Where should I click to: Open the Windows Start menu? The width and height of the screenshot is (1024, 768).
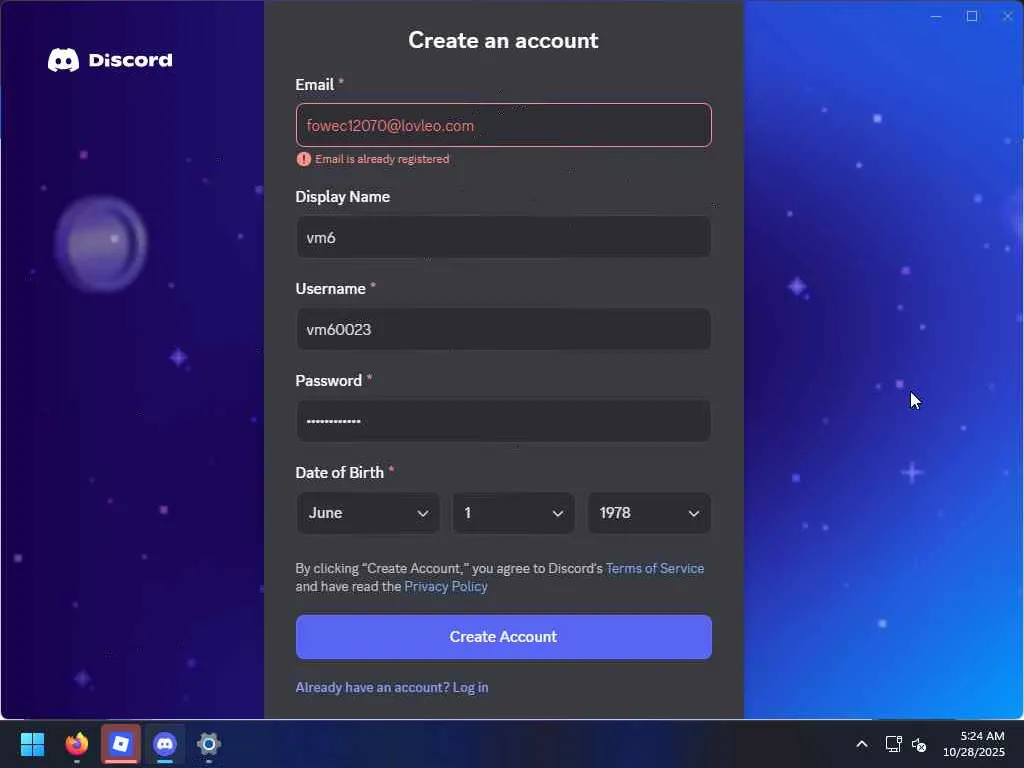pyautogui.click(x=32, y=744)
